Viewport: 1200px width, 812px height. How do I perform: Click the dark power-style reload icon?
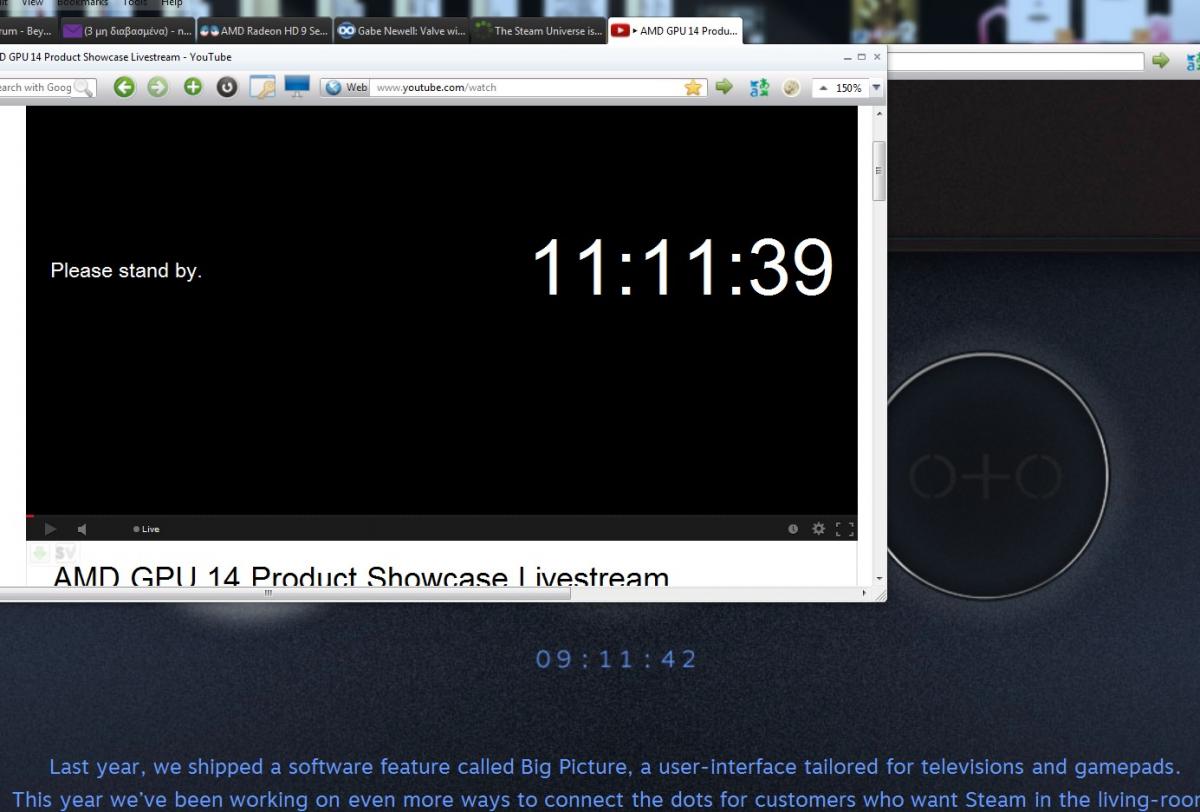(227, 87)
